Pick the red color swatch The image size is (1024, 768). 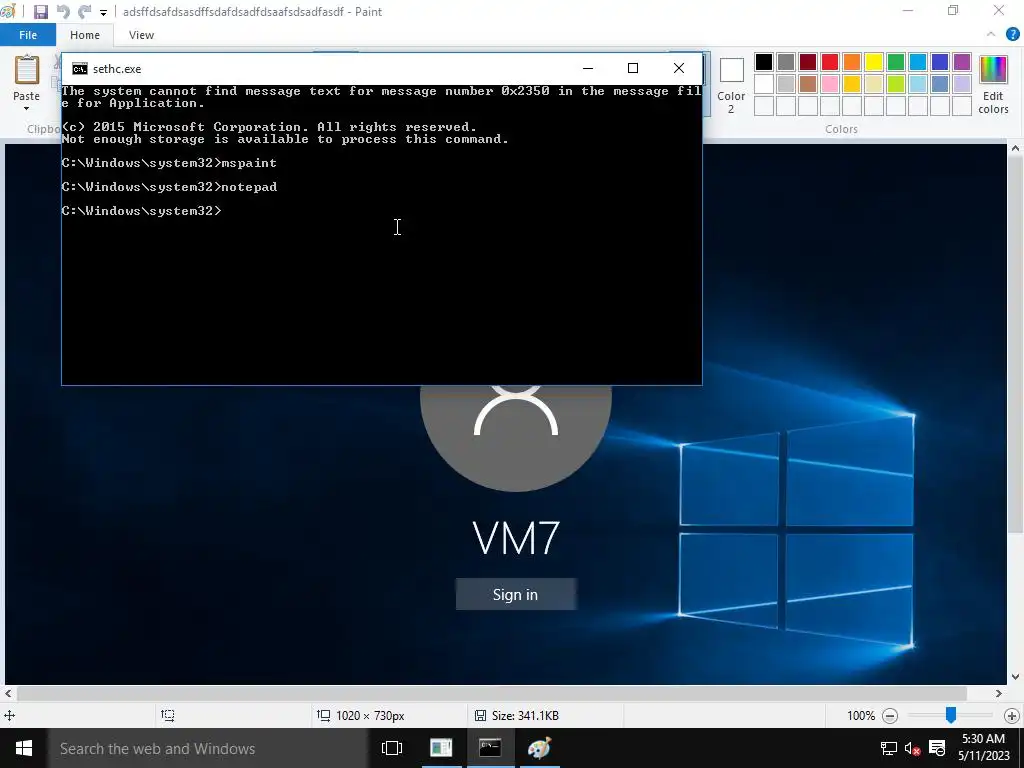coord(830,62)
